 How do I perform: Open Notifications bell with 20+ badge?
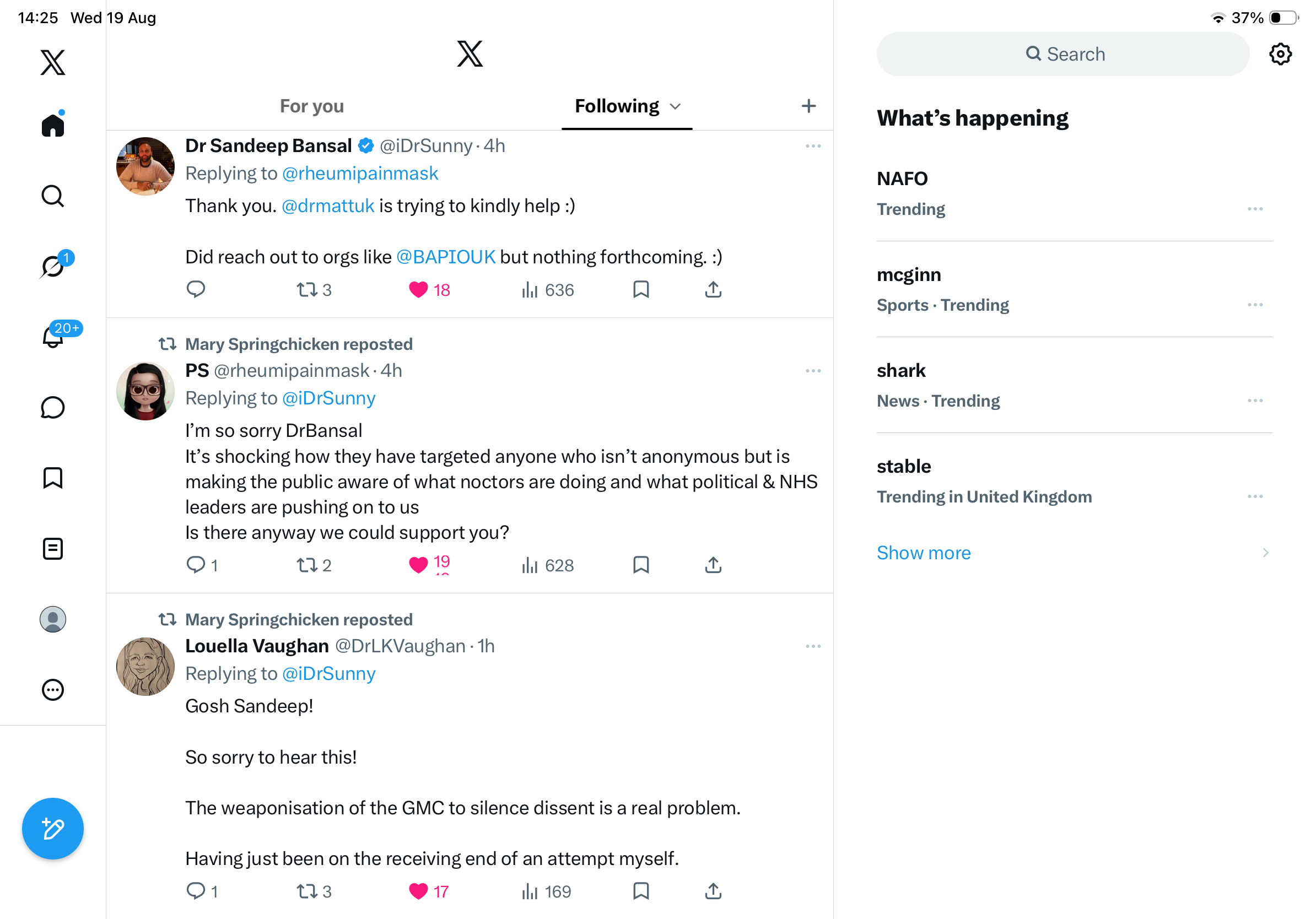click(53, 336)
